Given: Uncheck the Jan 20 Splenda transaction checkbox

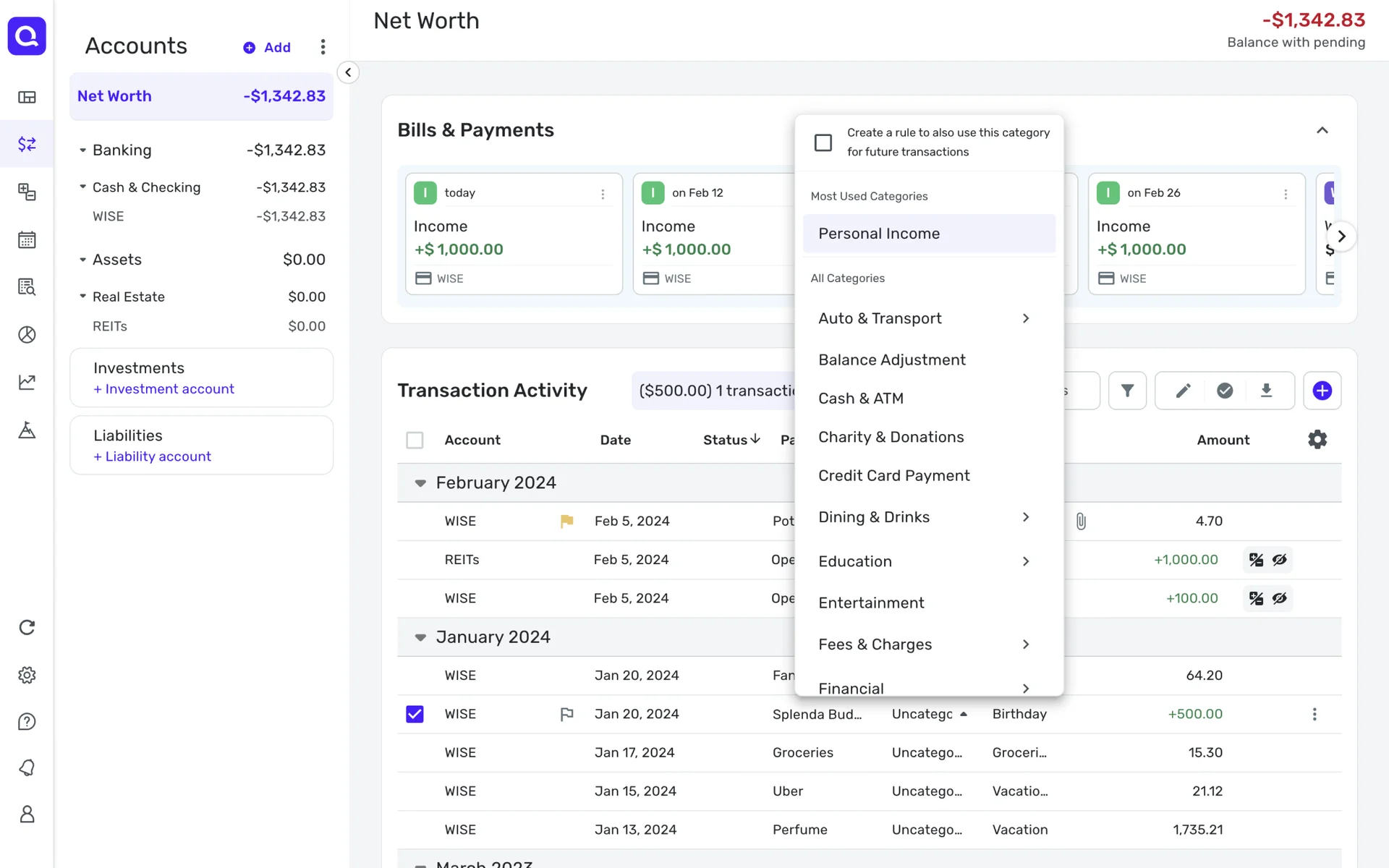Looking at the screenshot, I should click(415, 714).
